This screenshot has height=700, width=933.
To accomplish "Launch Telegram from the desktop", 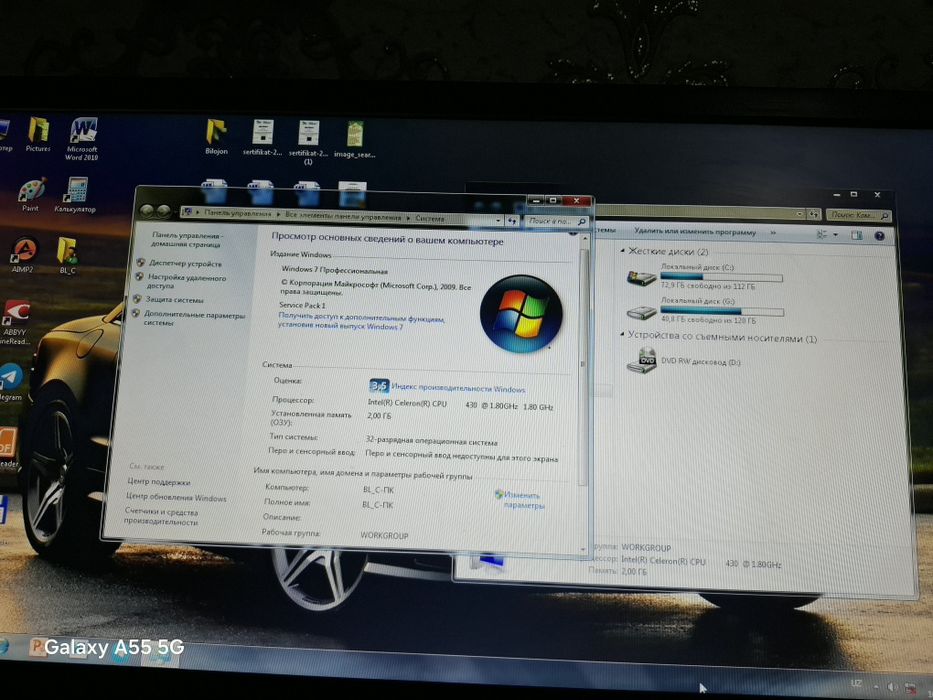I will [x=11, y=382].
